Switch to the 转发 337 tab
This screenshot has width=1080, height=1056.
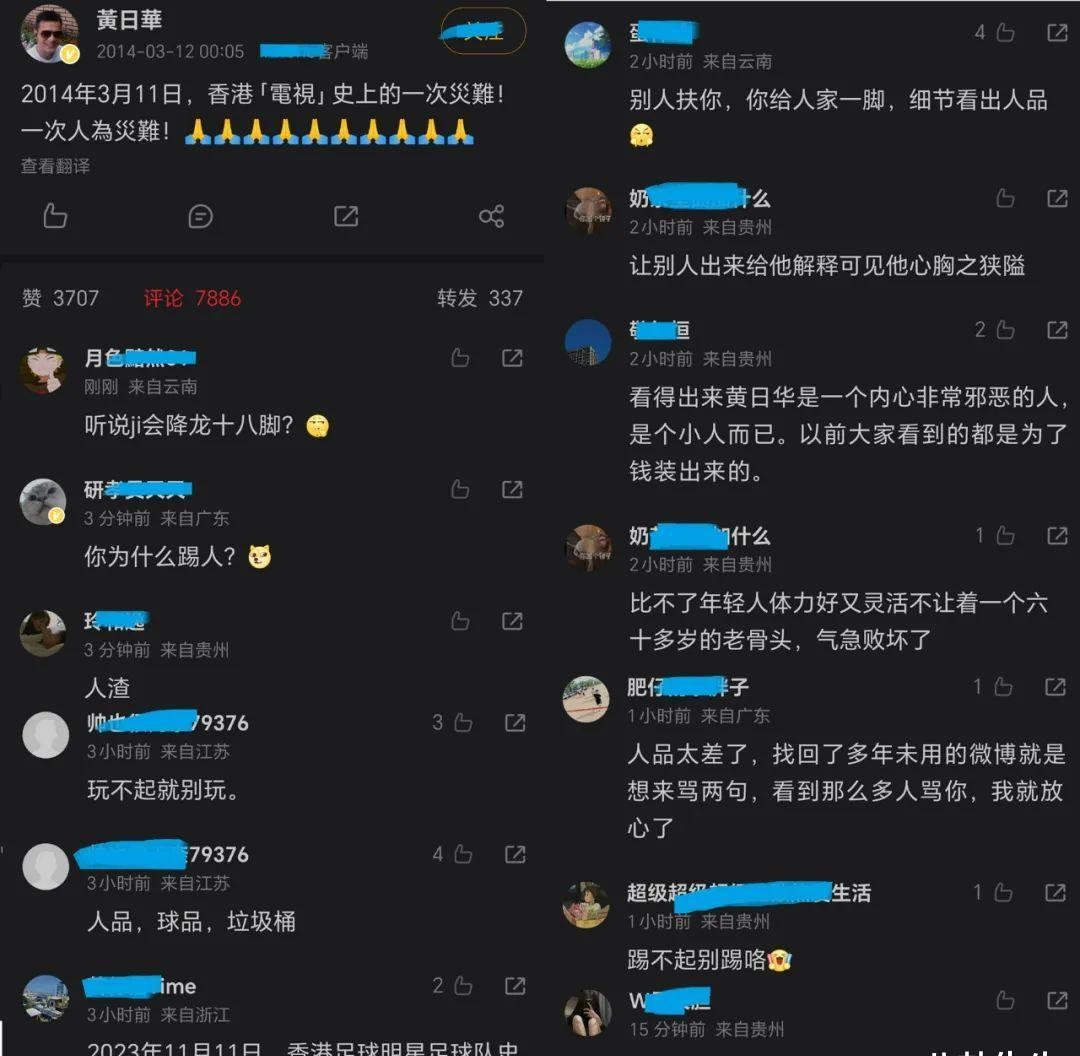pos(480,298)
